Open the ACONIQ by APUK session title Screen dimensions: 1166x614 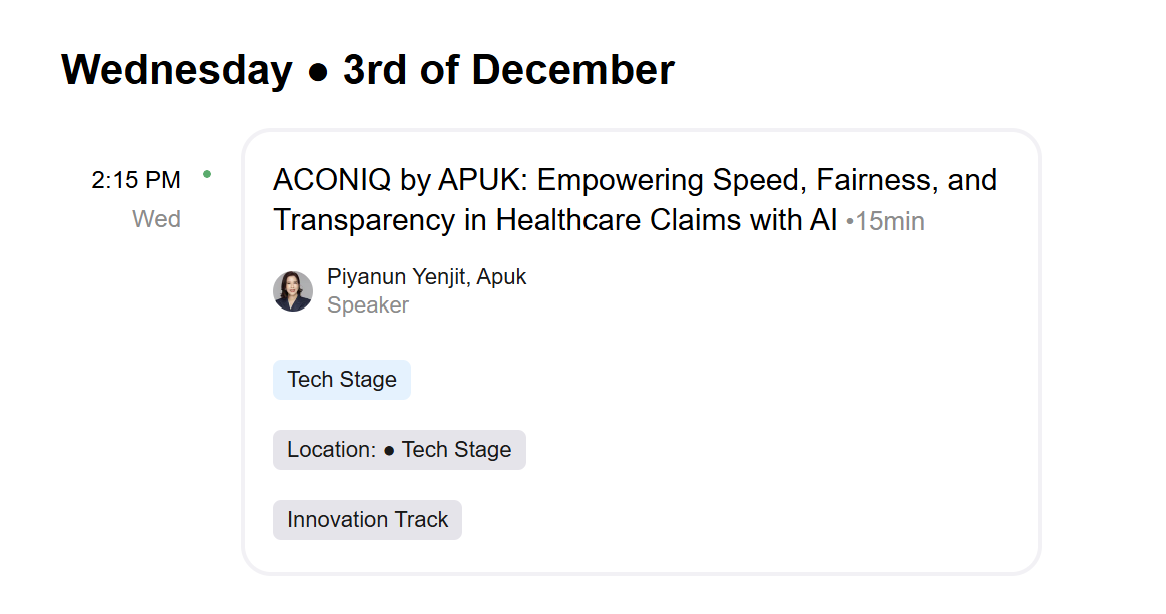tap(634, 181)
